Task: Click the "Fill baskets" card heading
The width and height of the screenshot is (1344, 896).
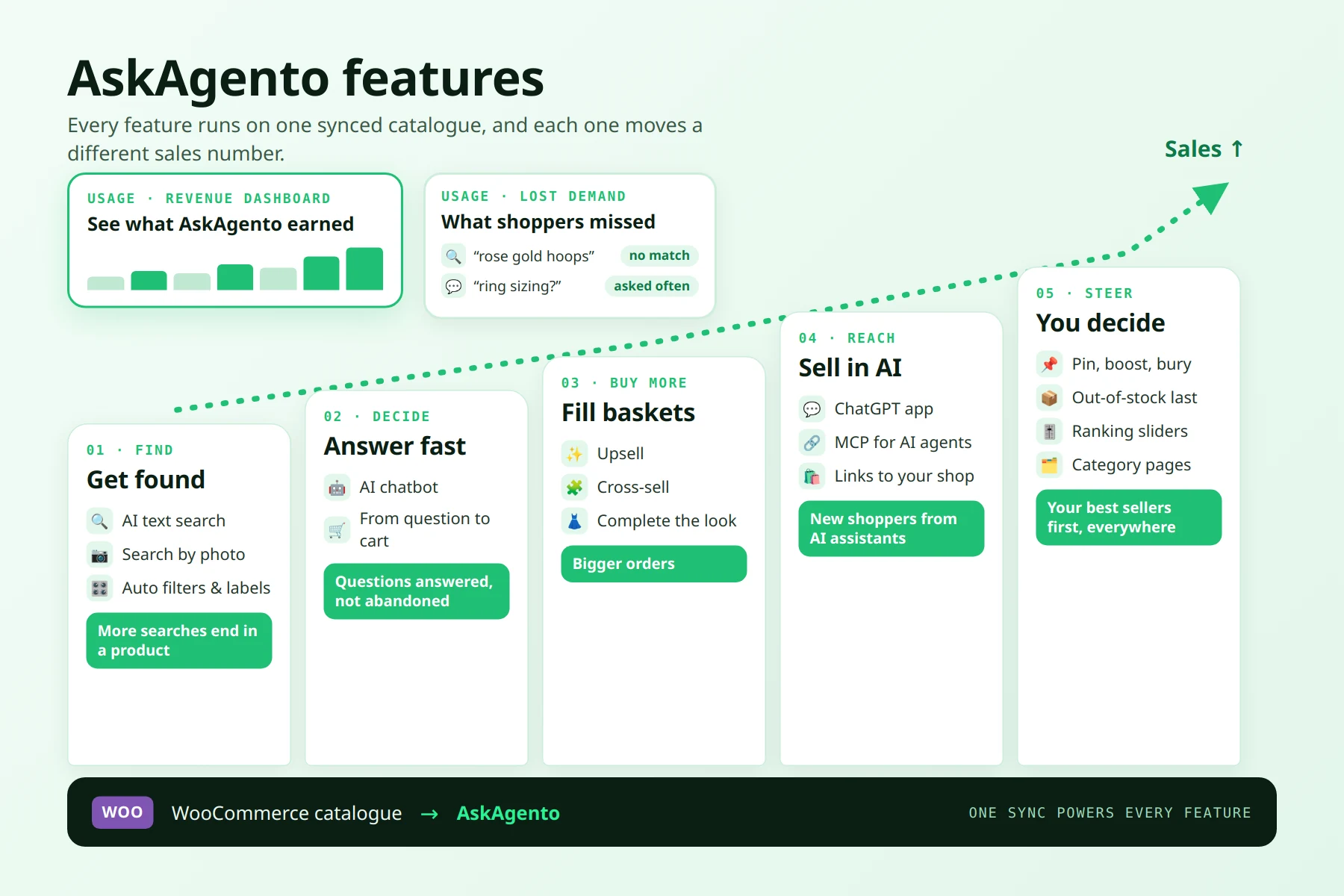Action: coord(628,412)
